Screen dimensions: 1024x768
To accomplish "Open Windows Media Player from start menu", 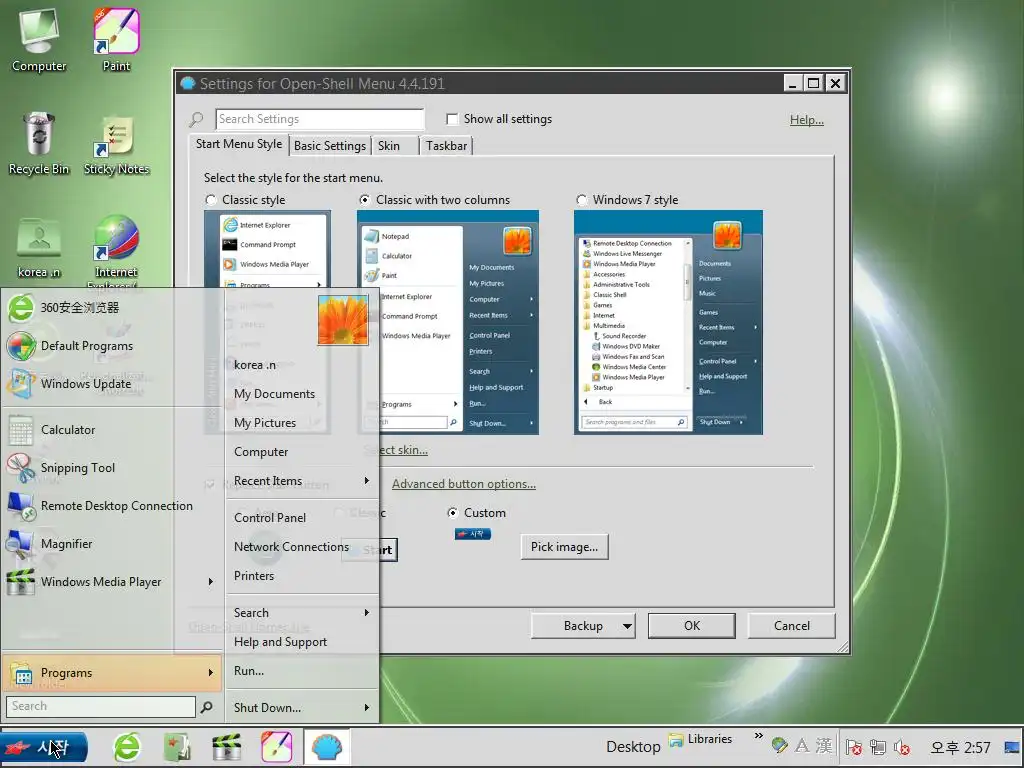I will click(111, 581).
